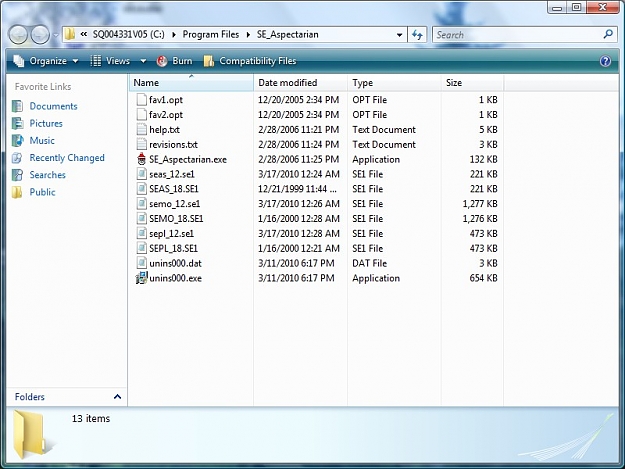The height and width of the screenshot is (469, 625).
Task: Click the DAT File type cell
Action: pos(369,263)
